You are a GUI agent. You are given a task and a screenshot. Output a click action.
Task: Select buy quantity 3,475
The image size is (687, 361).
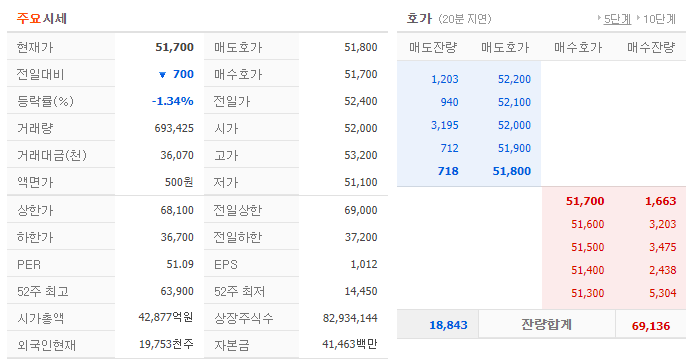click(662, 247)
